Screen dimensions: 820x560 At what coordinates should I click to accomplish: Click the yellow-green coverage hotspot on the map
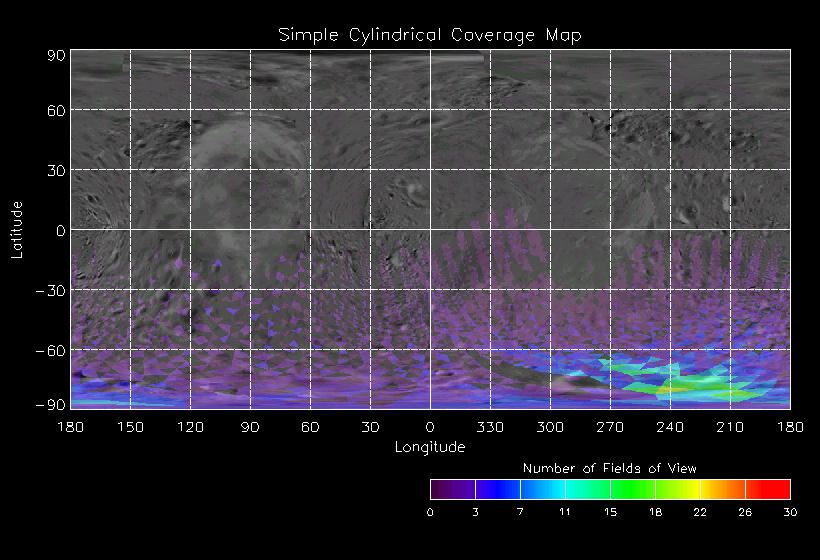[672, 388]
